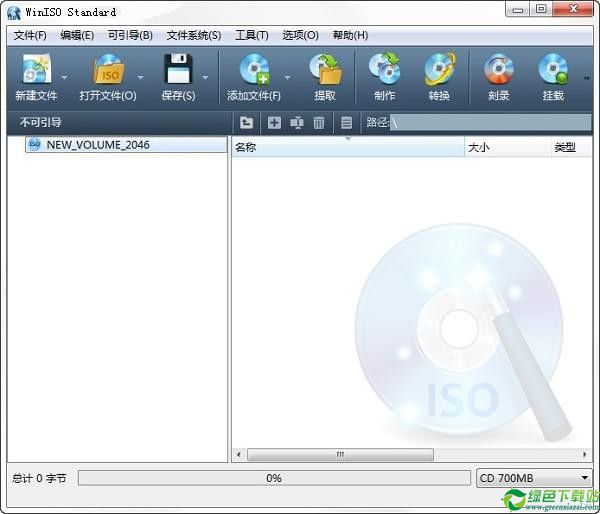Click the New File (新建文件) icon

click(35, 70)
